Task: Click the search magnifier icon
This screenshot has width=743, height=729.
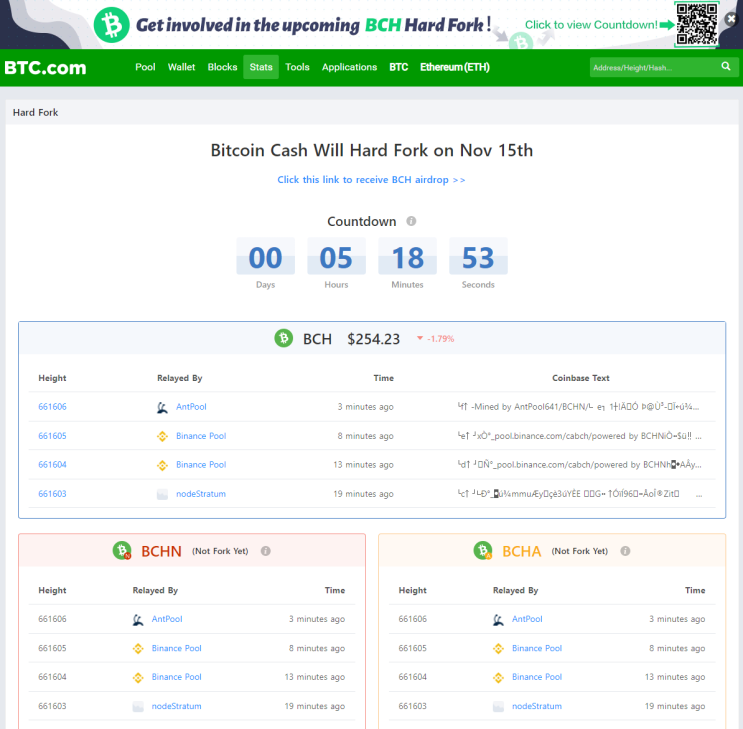Action: pos(725,66)
